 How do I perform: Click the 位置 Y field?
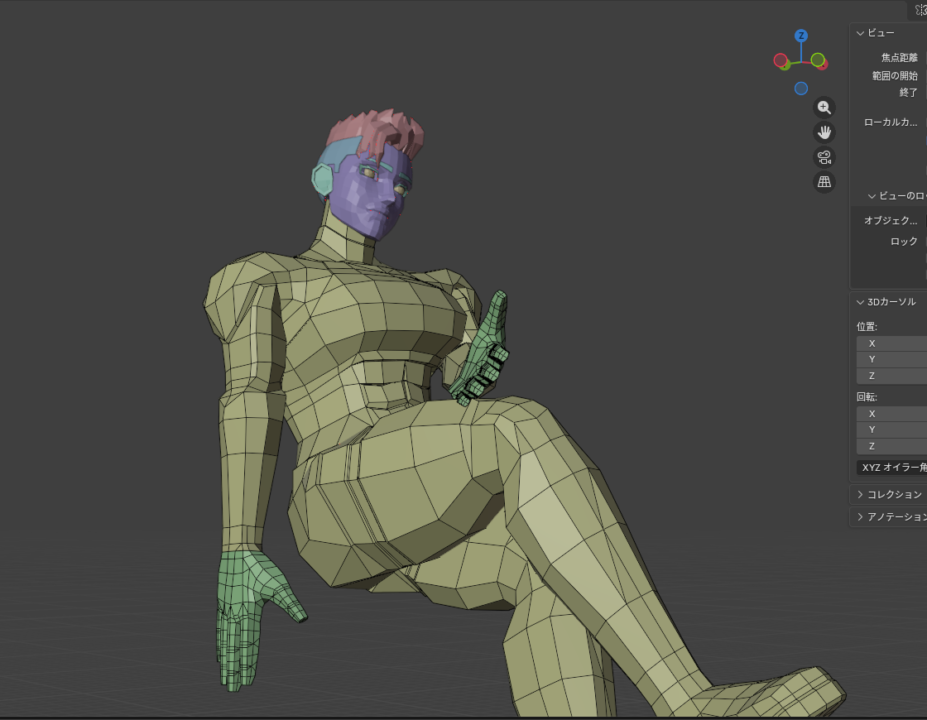[x=892, y=359]
